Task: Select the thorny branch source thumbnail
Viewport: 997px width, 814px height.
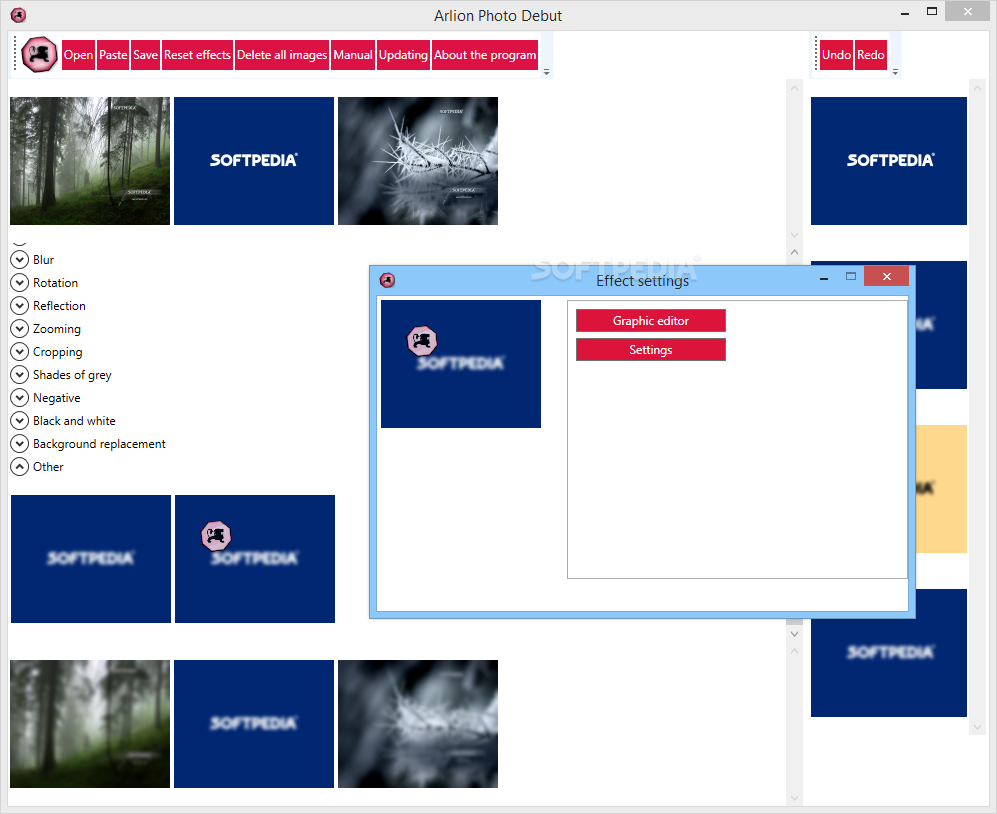Action: click(x=418, y=161)
